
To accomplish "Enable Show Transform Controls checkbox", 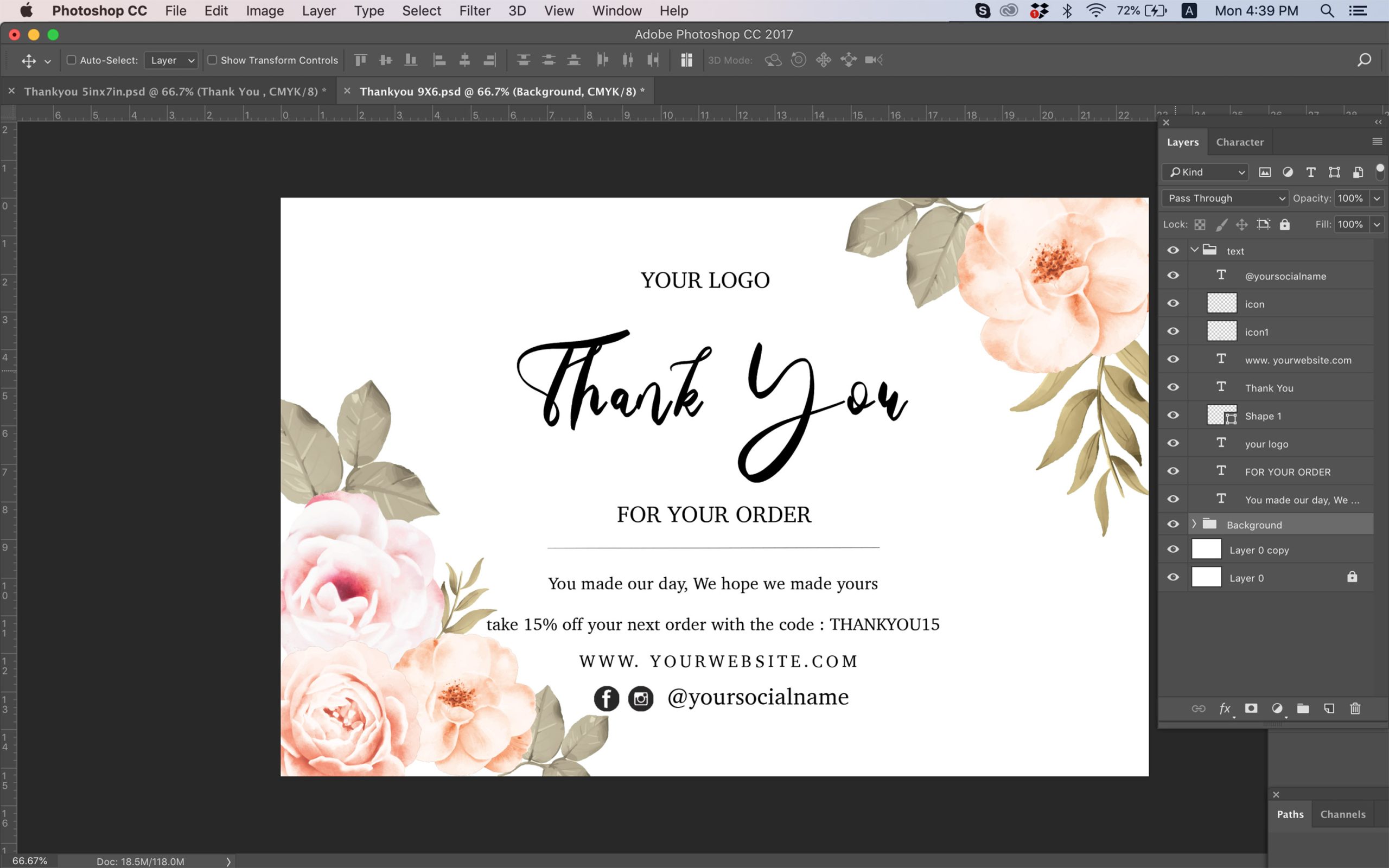I will click(x=212, y=60).
